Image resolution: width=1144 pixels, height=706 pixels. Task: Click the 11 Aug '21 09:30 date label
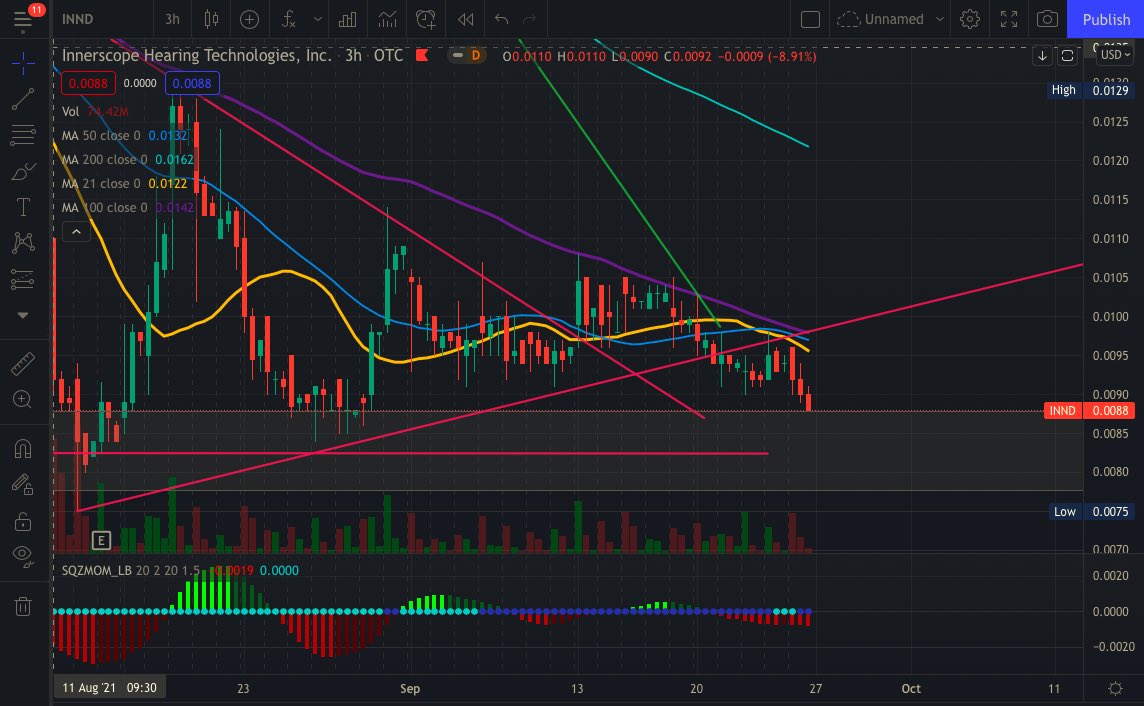(109, 688)
